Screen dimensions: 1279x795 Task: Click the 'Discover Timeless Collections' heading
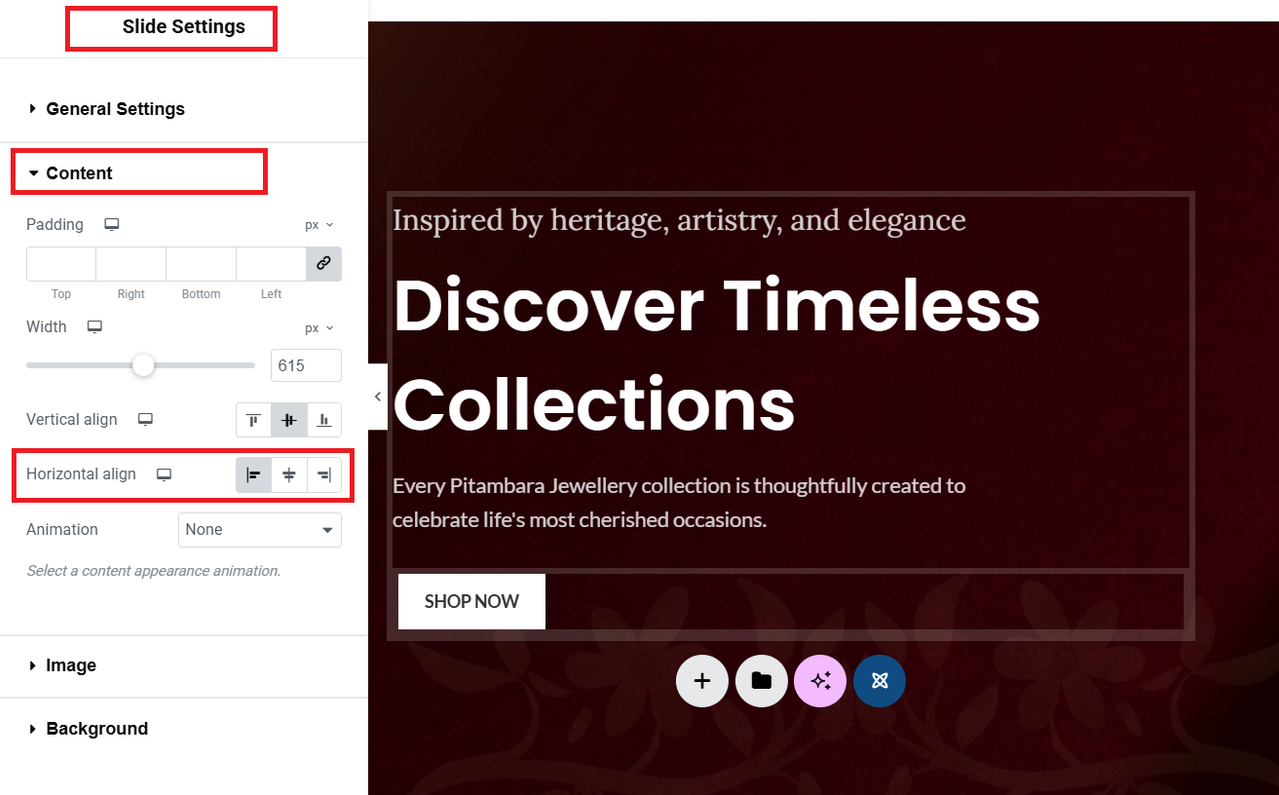717,355
